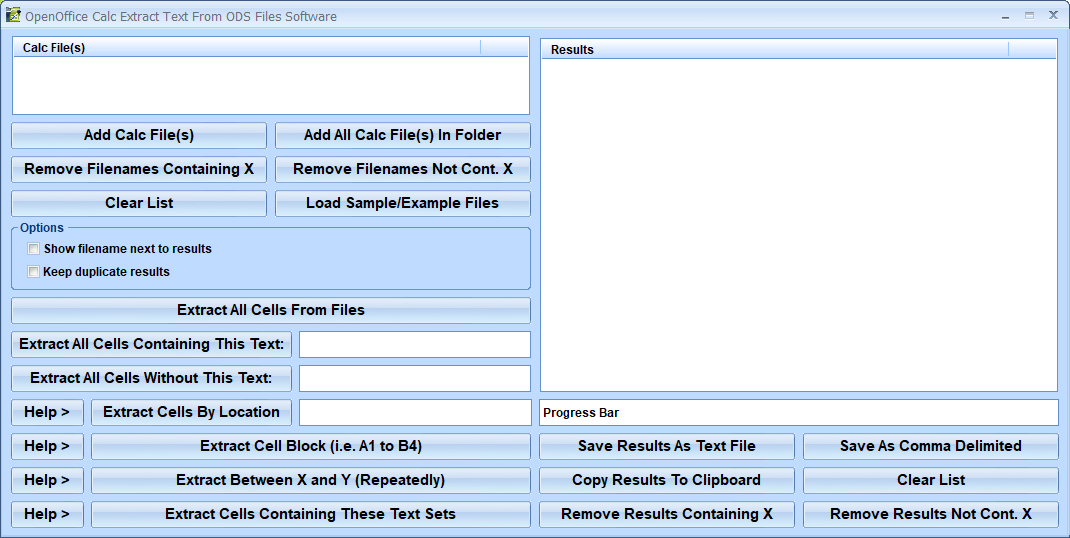Enable Show filename next to results
1070x538 pixels.
33,249
